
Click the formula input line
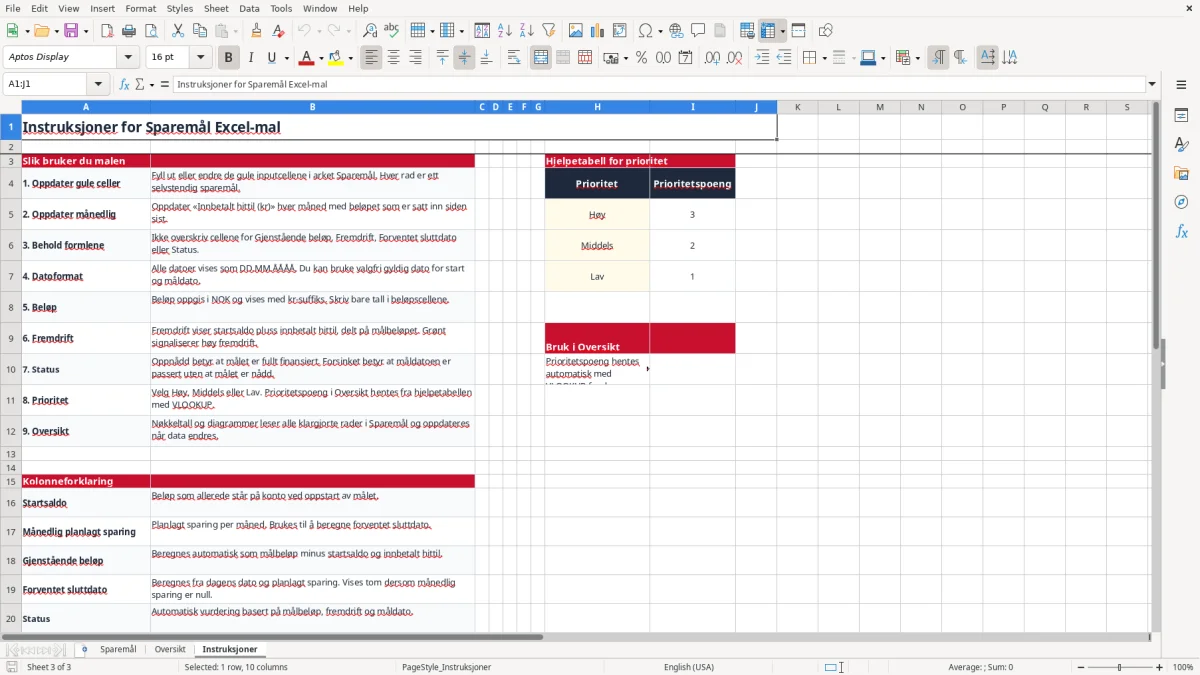pos(658,84)
